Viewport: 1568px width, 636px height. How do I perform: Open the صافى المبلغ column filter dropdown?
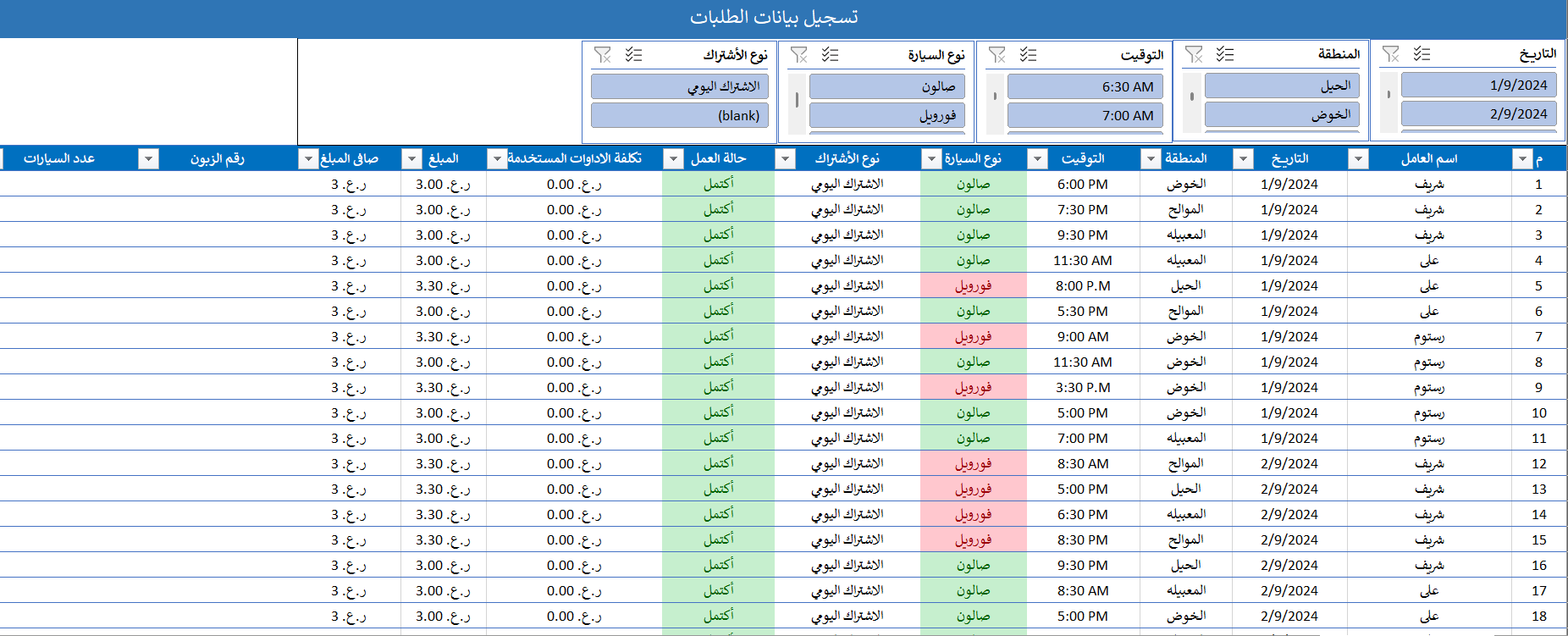(308, 158)
